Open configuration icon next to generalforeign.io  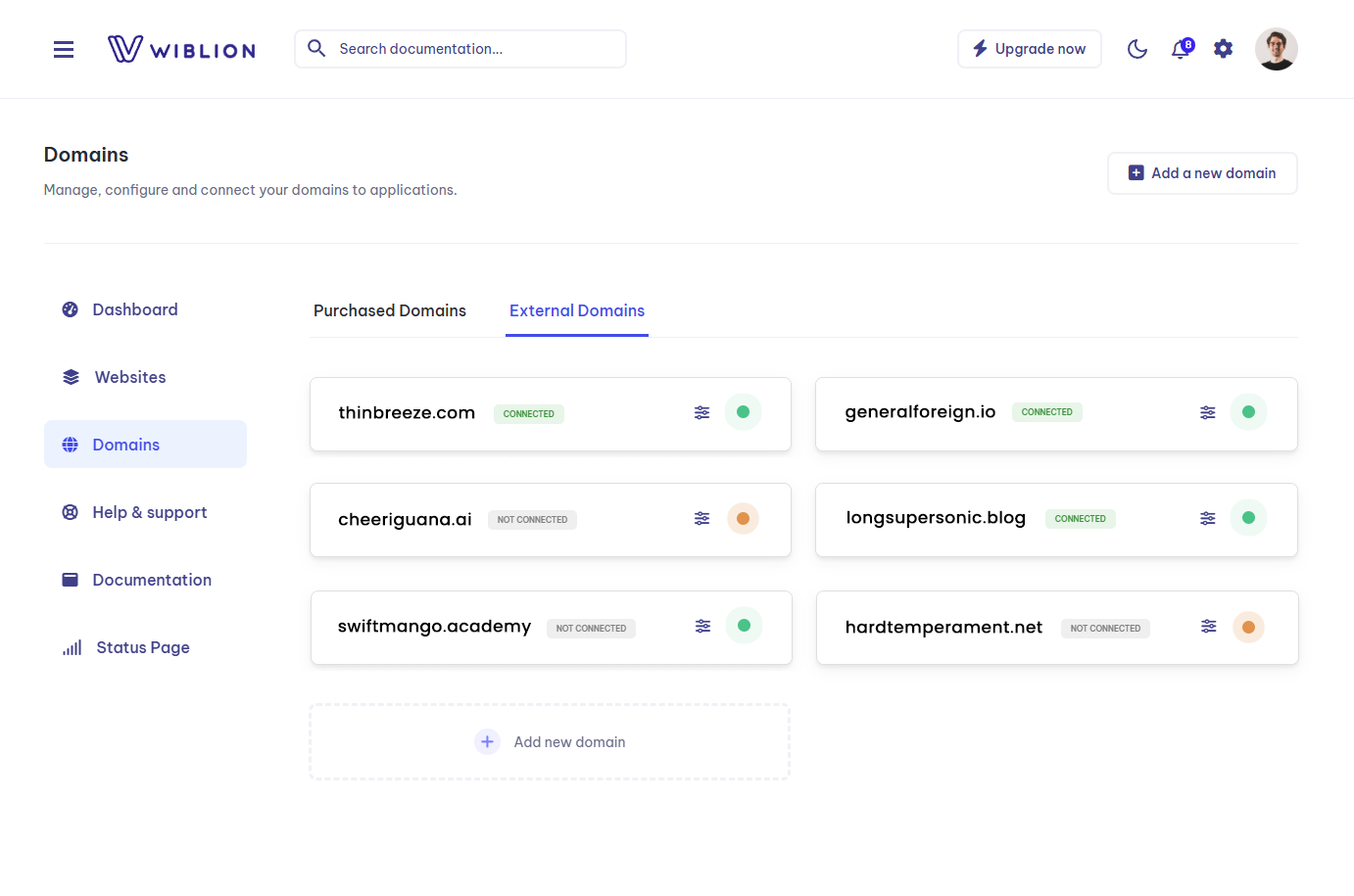click(x=1207, y=412)
